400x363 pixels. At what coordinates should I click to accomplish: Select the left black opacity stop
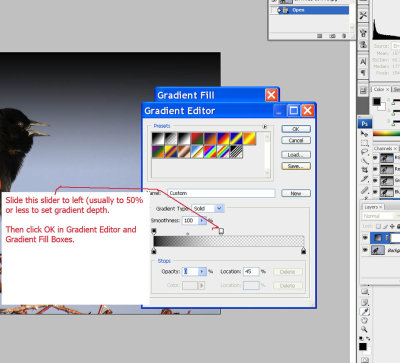pos(154,231)
